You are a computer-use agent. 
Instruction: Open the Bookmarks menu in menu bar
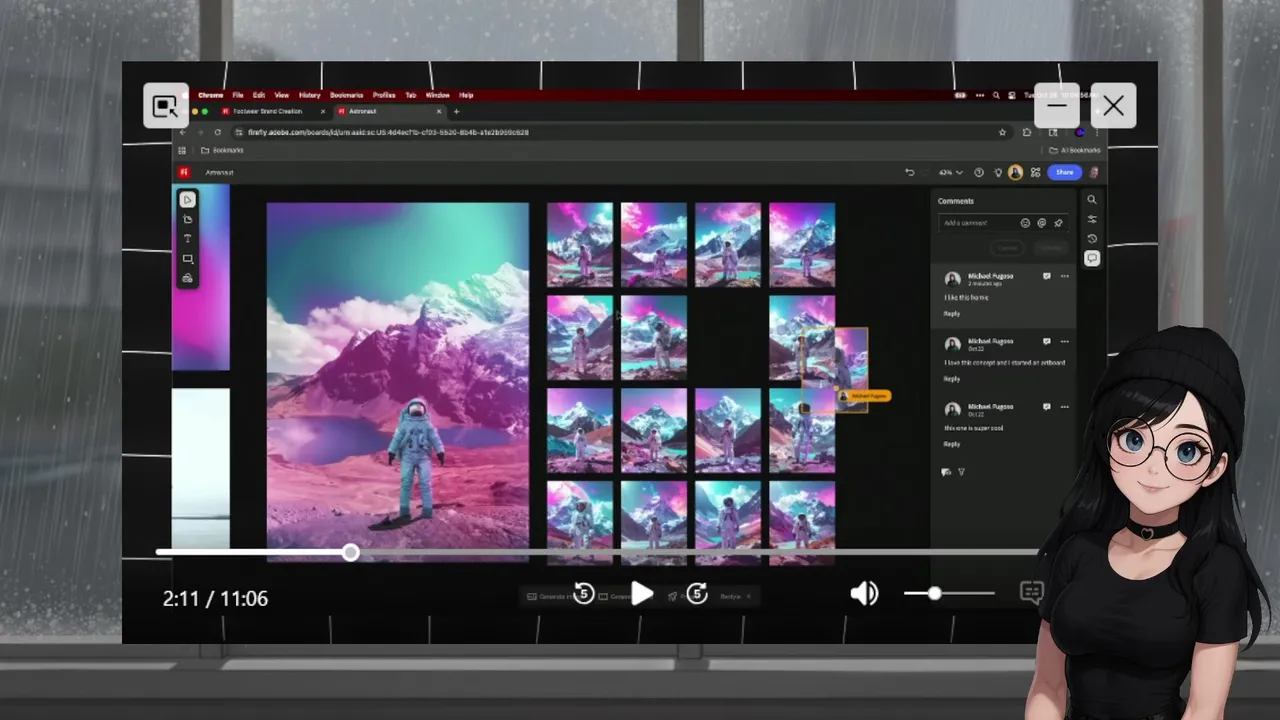pos(347,95)
